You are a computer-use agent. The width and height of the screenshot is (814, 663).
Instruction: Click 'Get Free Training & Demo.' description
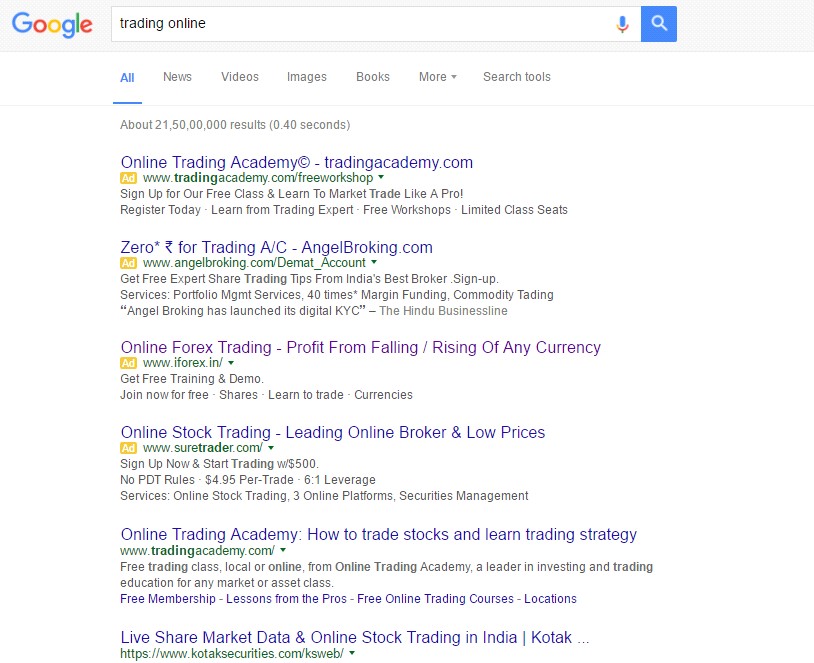point(192,379)
